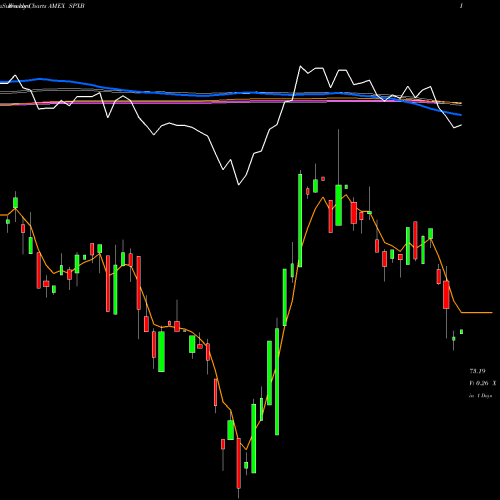This screenshot has height=500, width=500.
Task: Click the white indicator line's lowest trough
Action: point(239,184)
